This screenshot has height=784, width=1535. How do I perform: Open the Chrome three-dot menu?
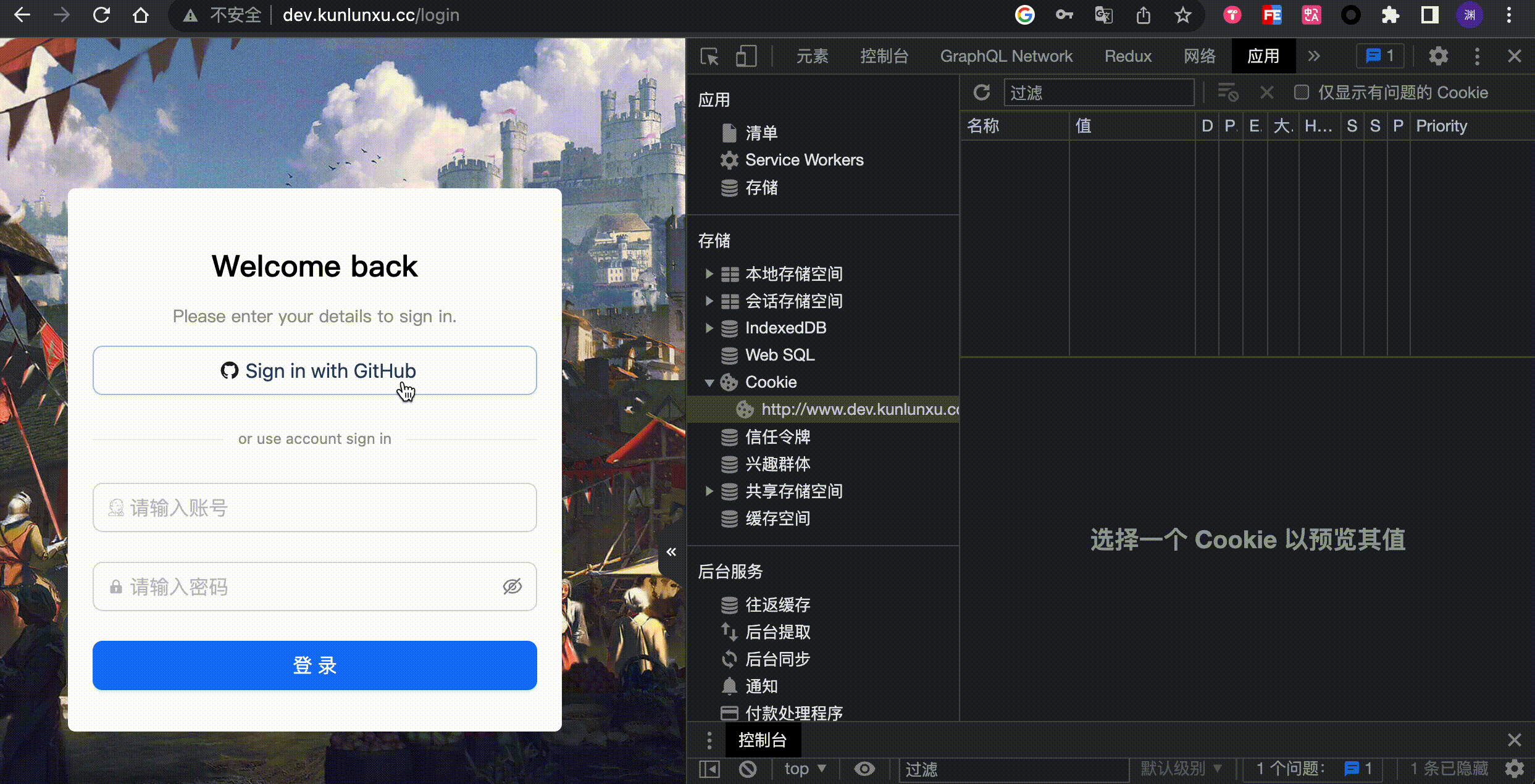point(1509,15)
